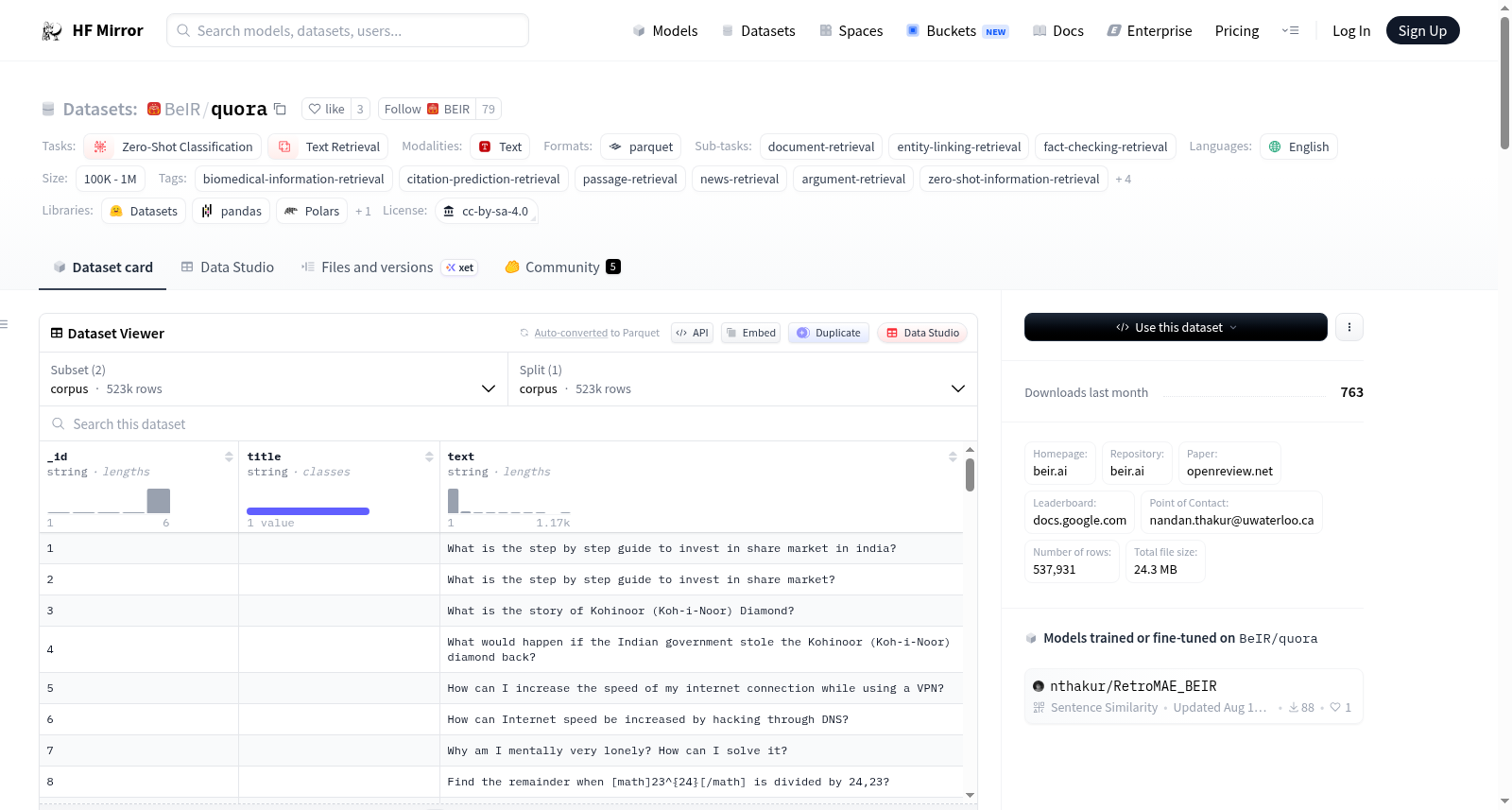
Task: Switch to the Data Studio tab
Action: [228, 267]
